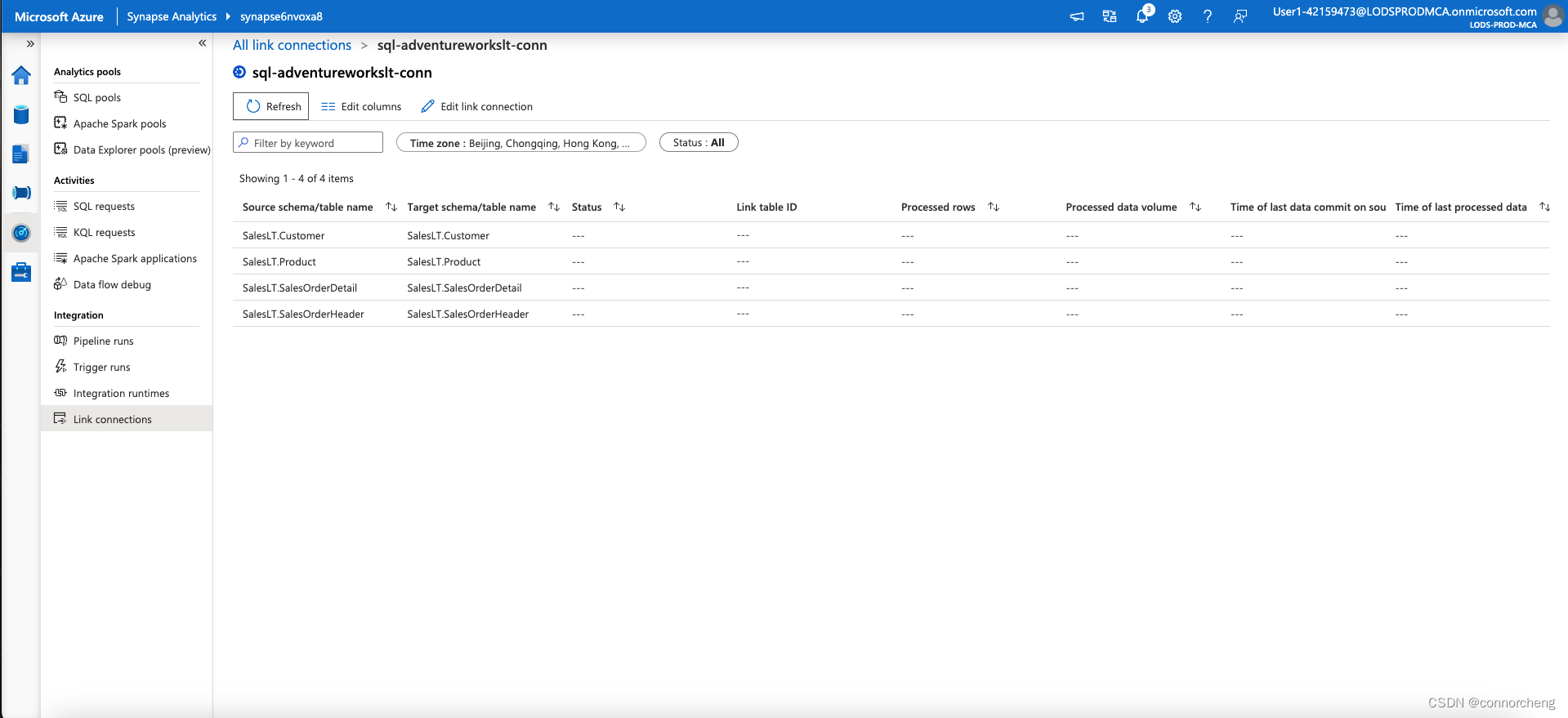This screenshot has width=1568, height=718.
Task: Open the directory switcher icon
Action: point(1110,16)
